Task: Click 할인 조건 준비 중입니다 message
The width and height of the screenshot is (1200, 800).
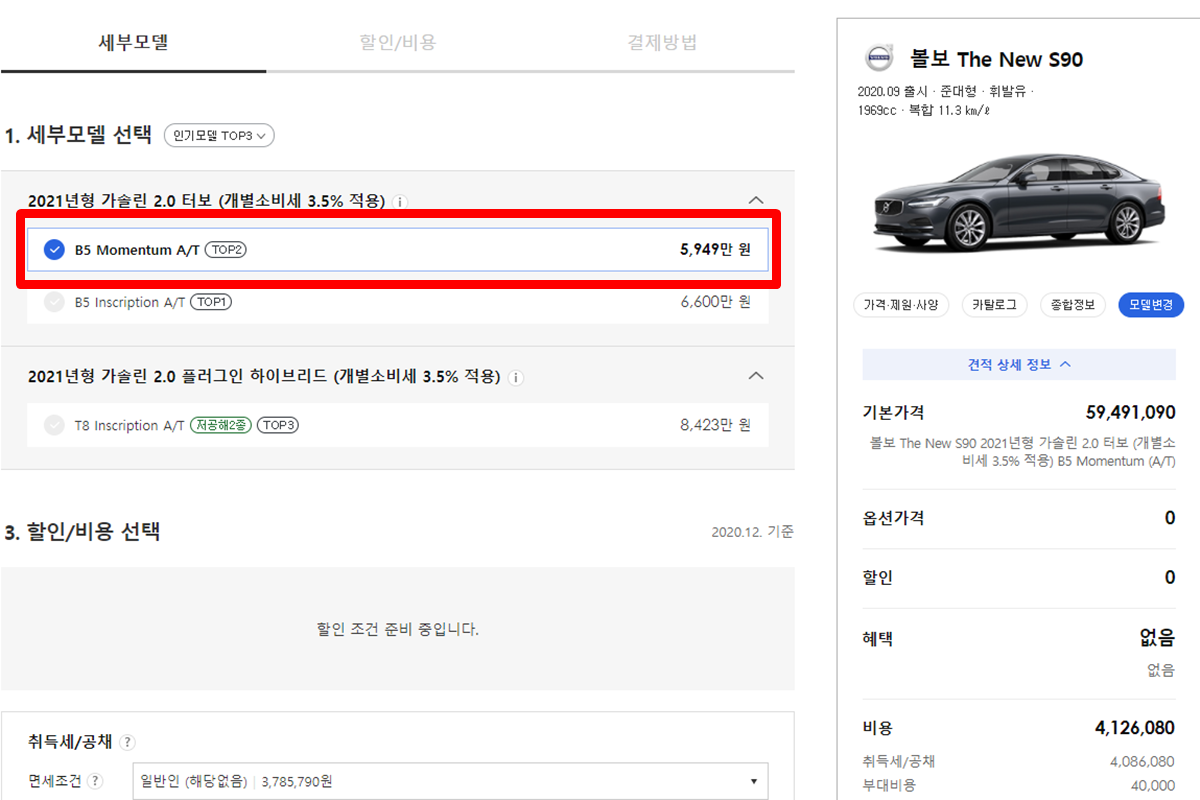Action: click(398, 629)
